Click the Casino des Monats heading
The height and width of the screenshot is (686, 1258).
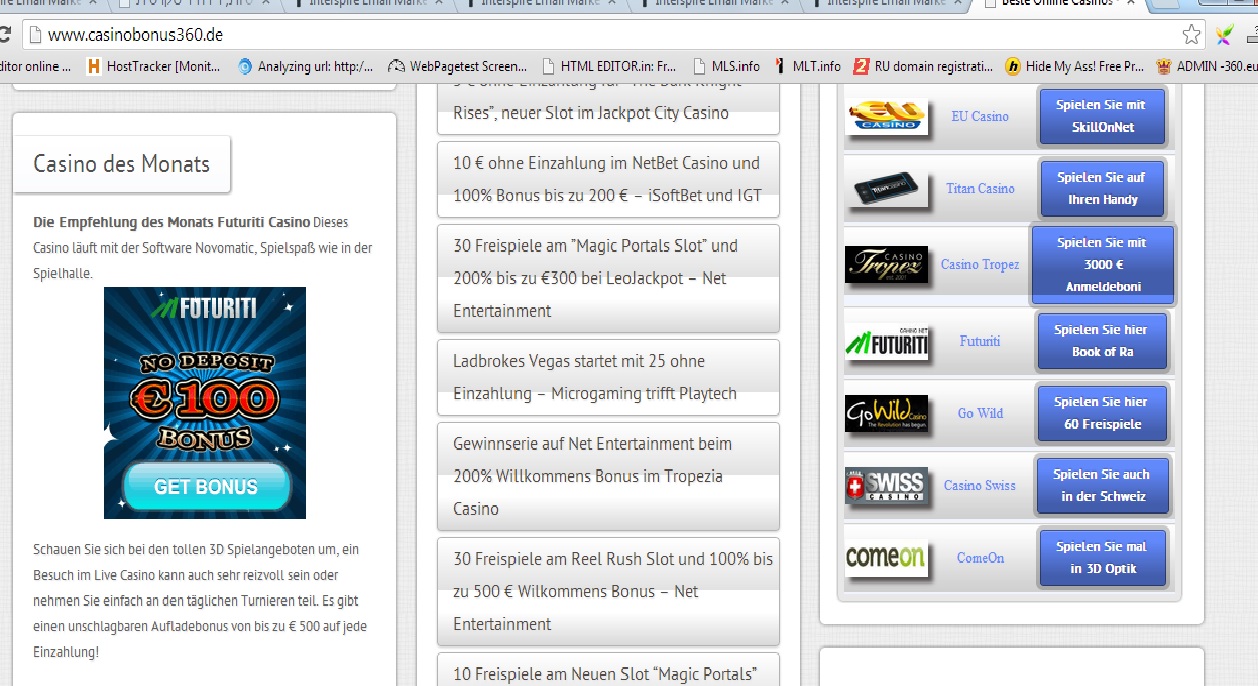tap(122, 164)
